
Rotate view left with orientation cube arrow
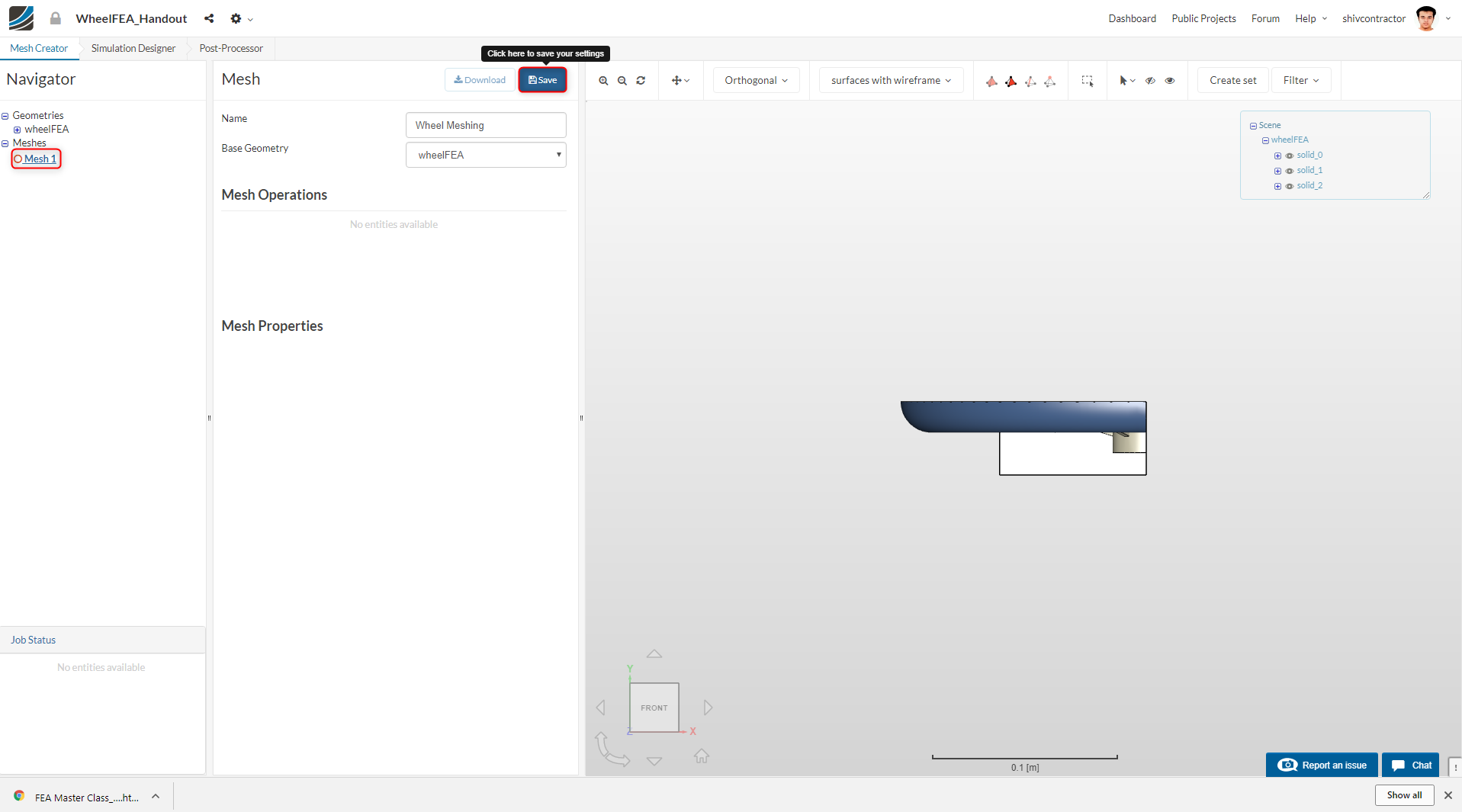point(601,708)
